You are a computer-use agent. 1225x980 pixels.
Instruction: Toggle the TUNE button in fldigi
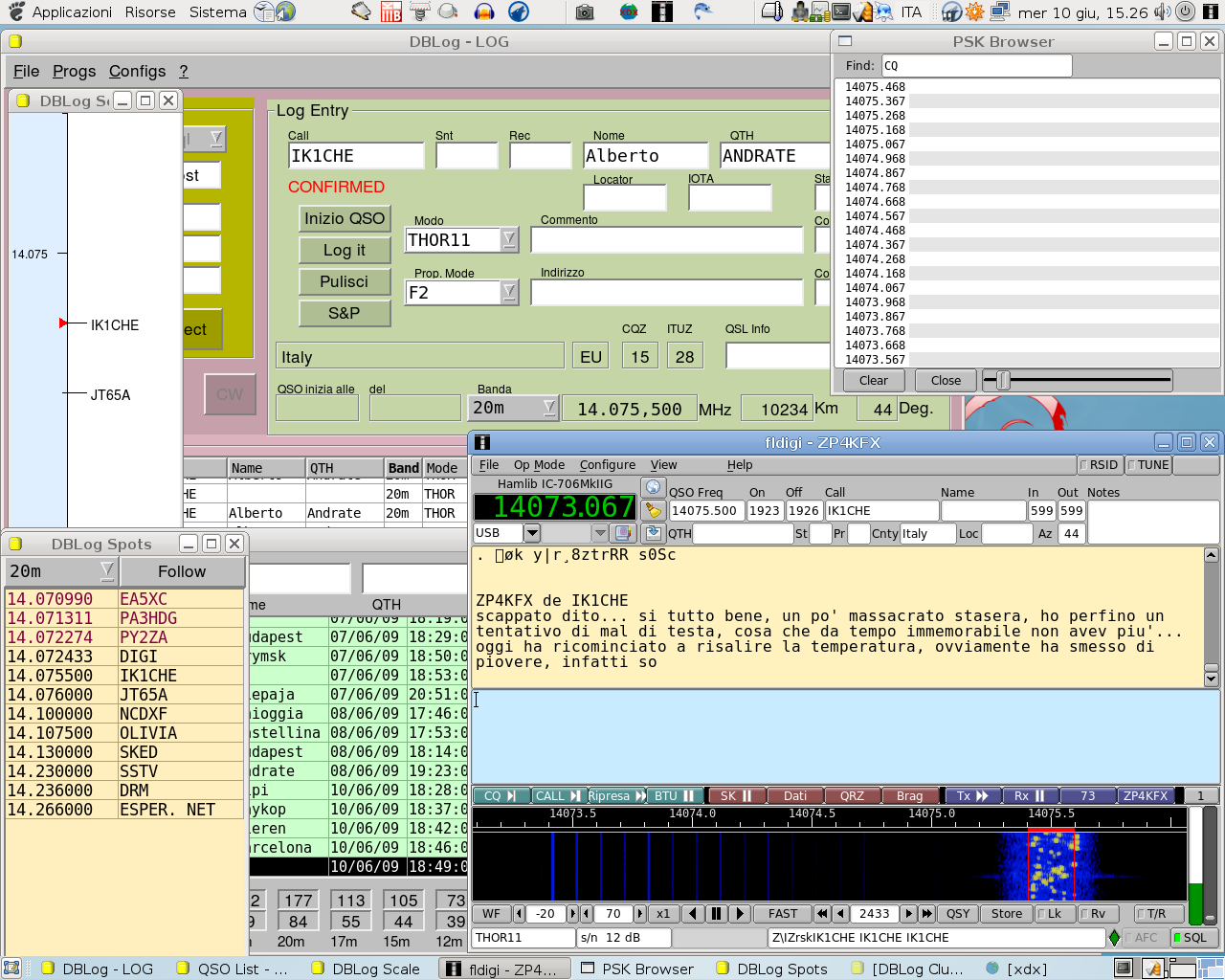[1148, 465]
